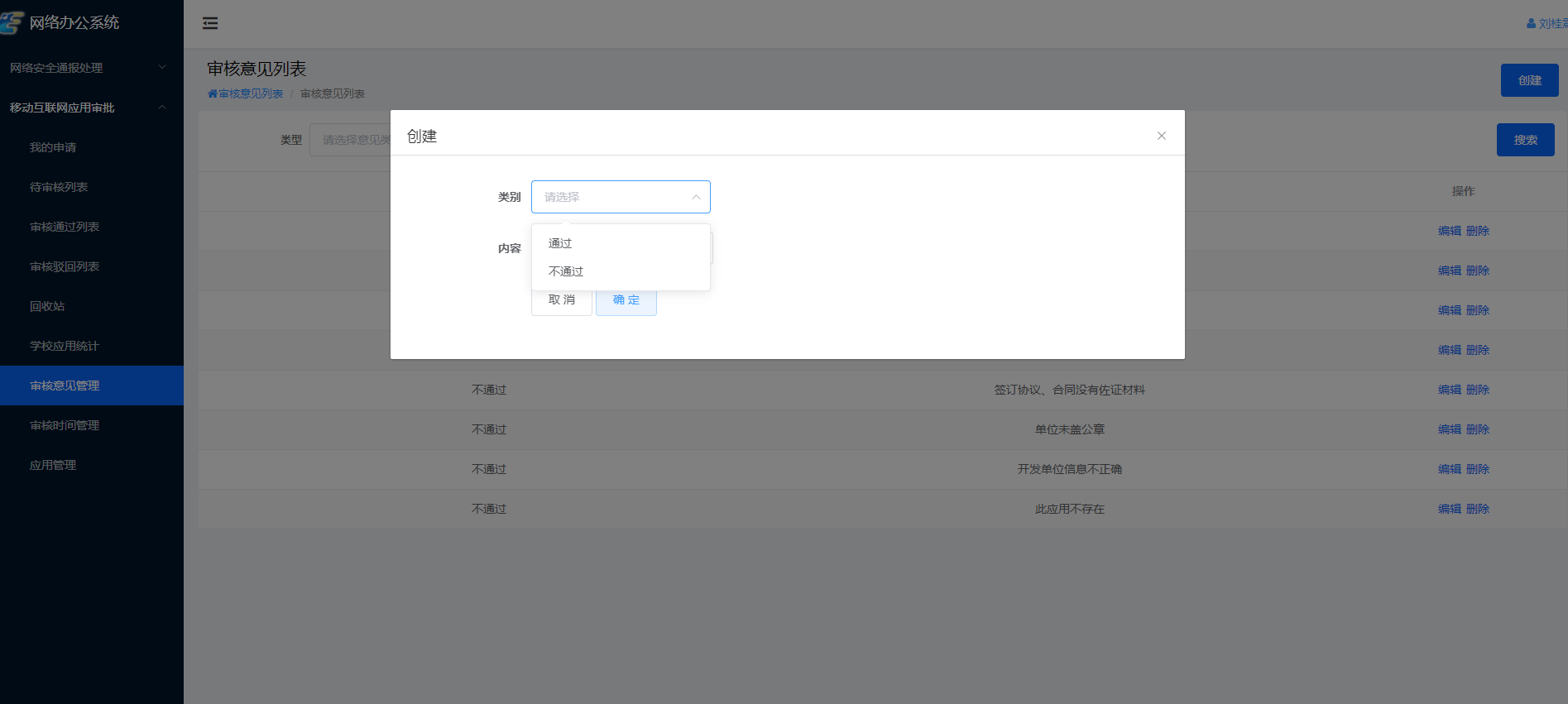1568x704 pixels.
Task: Click the hamburger menu collapse icon
Action: coord(210,23)
